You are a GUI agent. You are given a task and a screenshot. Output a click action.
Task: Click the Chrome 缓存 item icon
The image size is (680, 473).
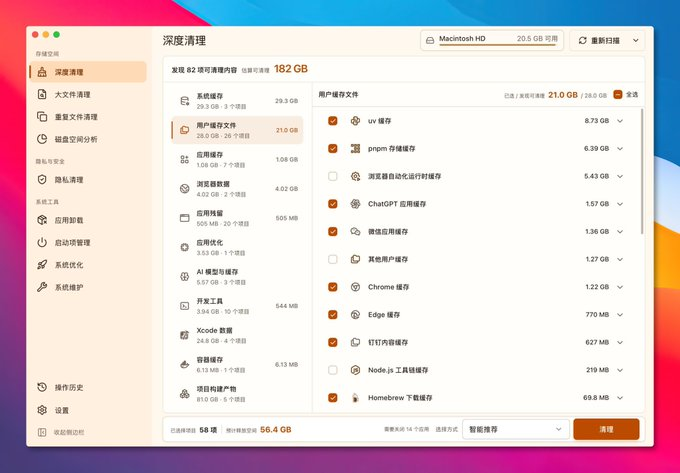[355, 287]
